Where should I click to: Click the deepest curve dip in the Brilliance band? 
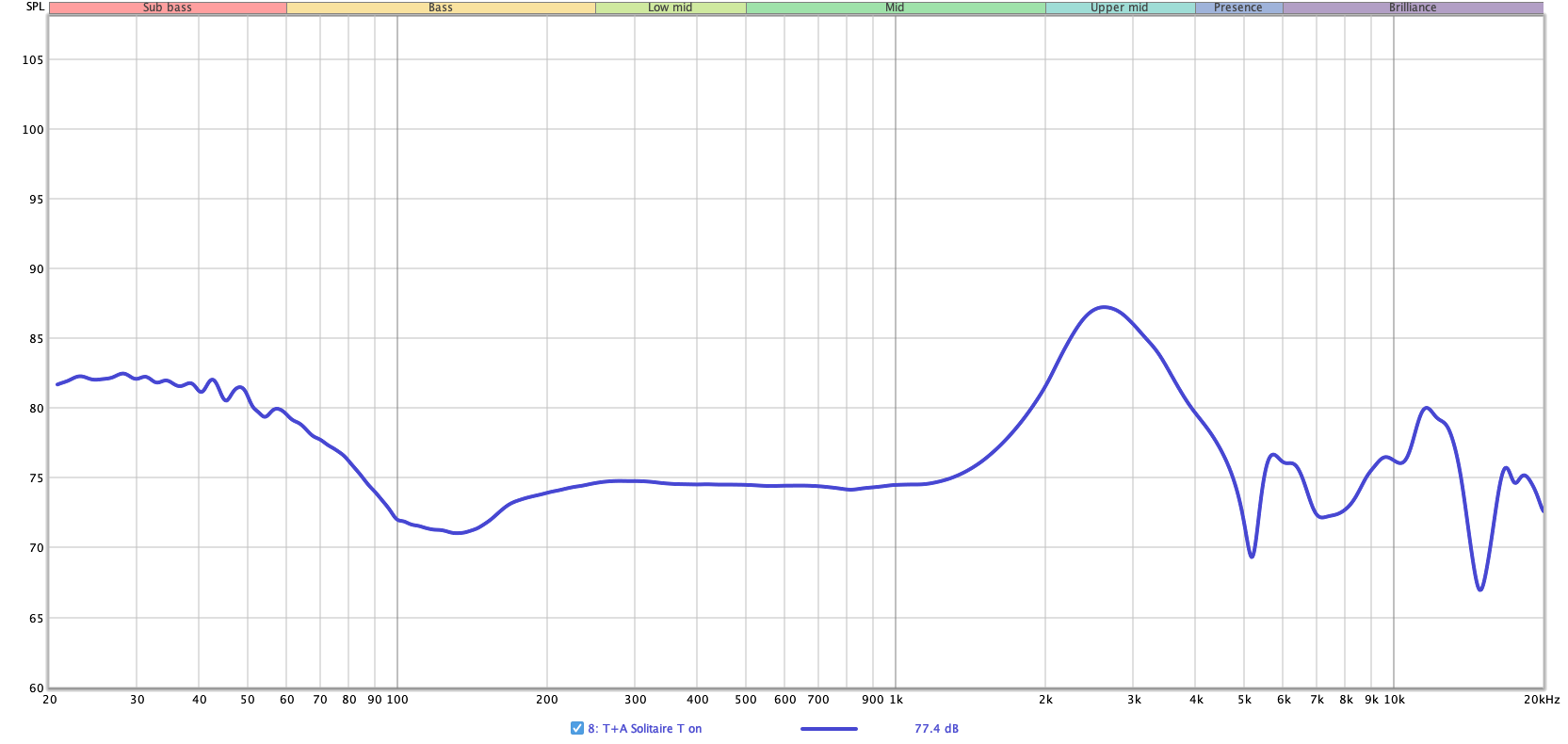pos(1480,590)
